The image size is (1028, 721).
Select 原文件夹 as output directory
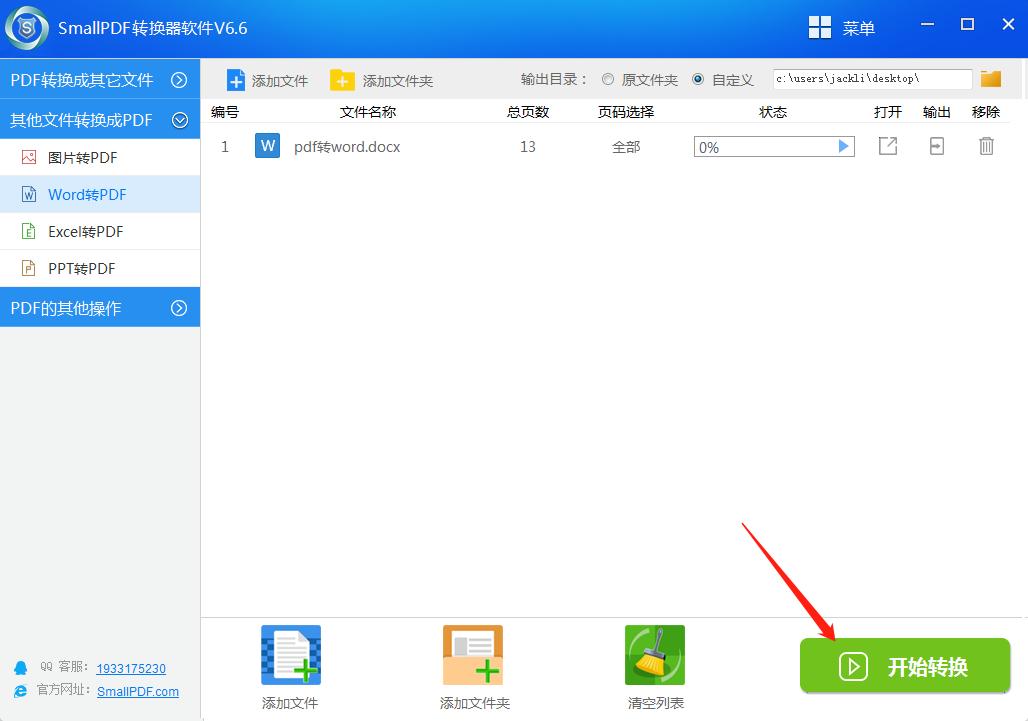click(x=607, y=79)
